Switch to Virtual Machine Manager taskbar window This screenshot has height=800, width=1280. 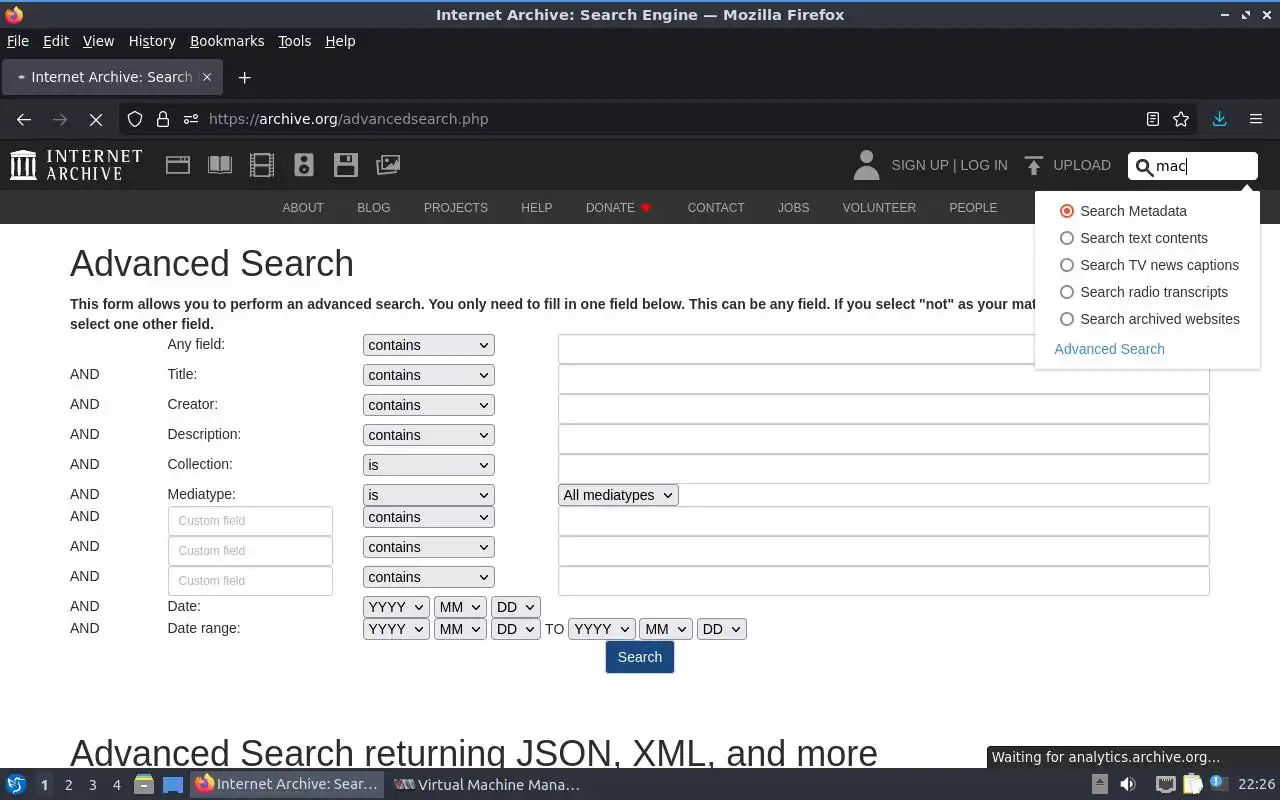point(487,784)
